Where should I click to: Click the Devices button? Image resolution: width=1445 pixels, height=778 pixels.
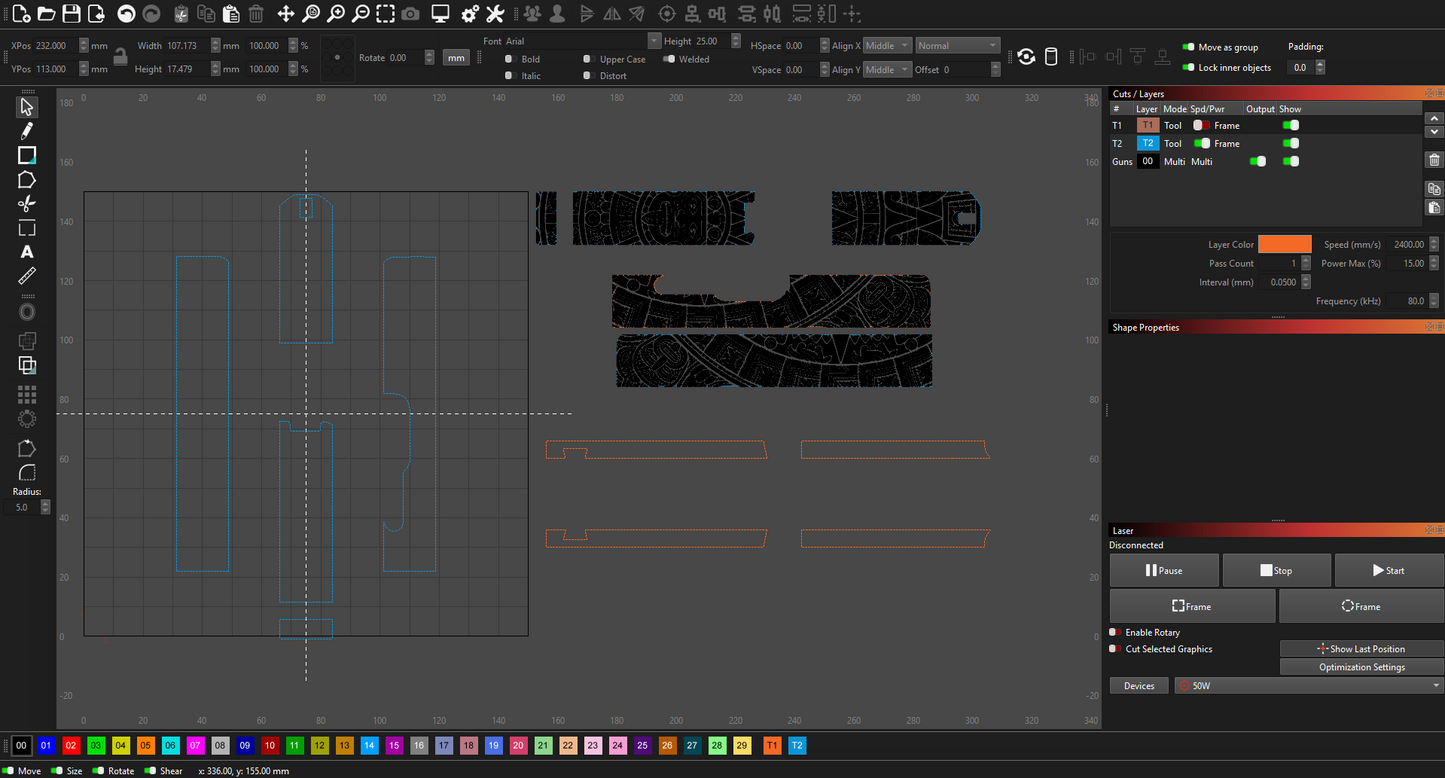tap(1139, 685)
